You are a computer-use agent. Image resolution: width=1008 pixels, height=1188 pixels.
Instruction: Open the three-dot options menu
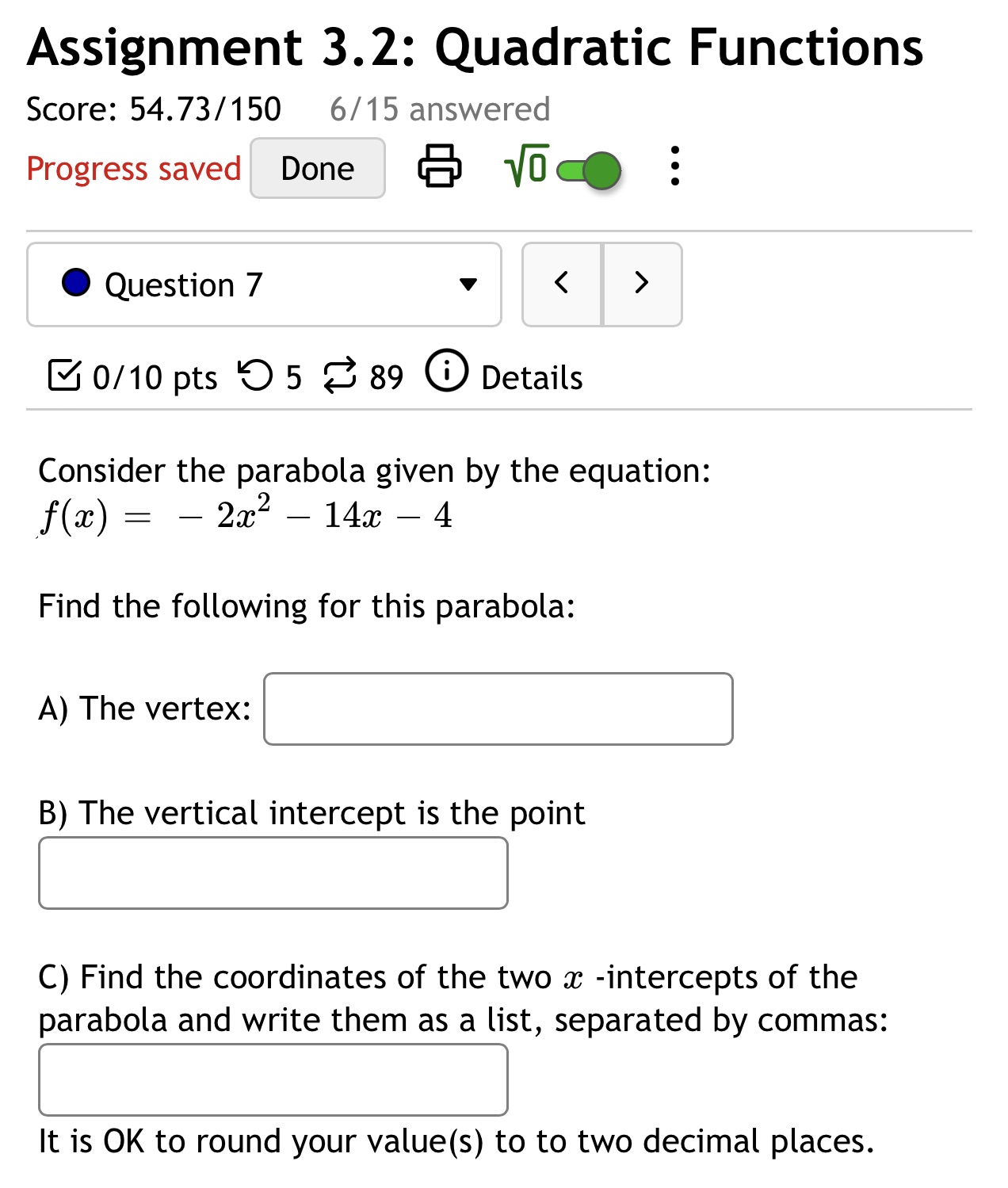[x=674, y=169]
